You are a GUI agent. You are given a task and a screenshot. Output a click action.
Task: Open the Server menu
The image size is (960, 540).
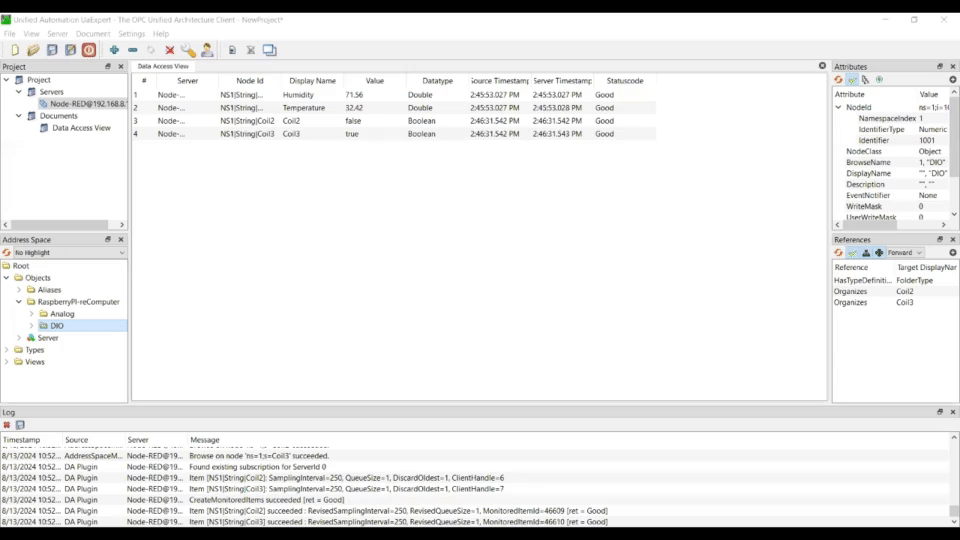point(58,34)
